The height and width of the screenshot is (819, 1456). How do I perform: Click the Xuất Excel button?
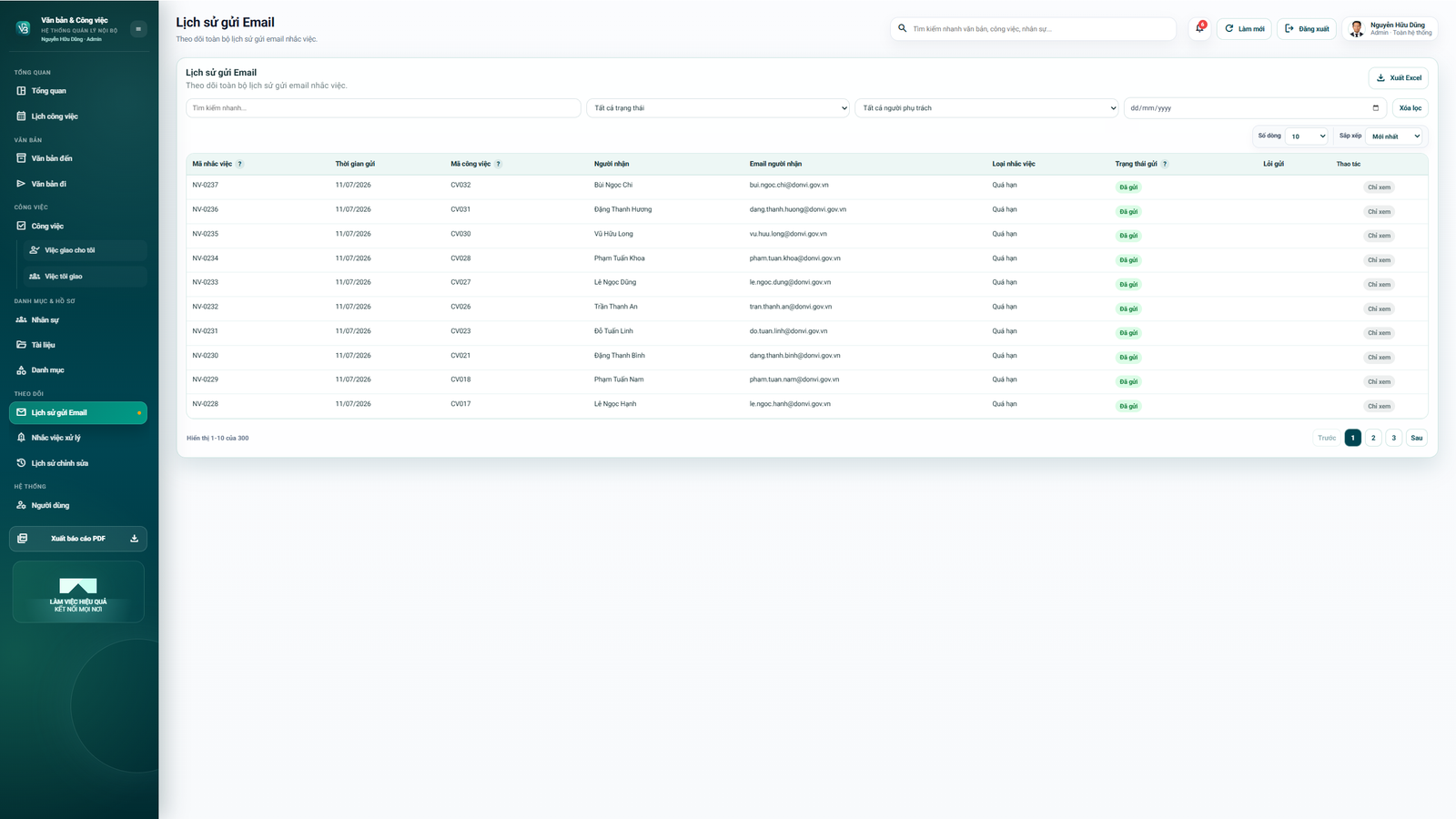[1399, 78]
